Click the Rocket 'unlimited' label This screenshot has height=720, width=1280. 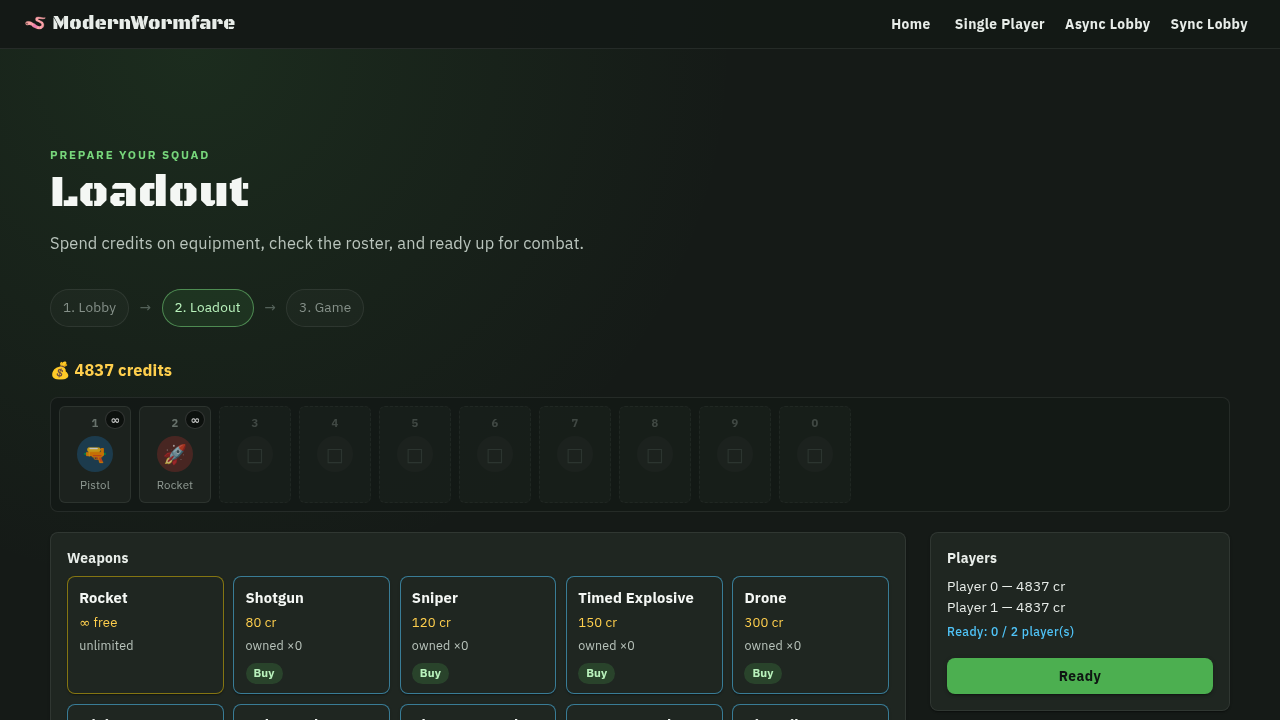coord(106,646)
